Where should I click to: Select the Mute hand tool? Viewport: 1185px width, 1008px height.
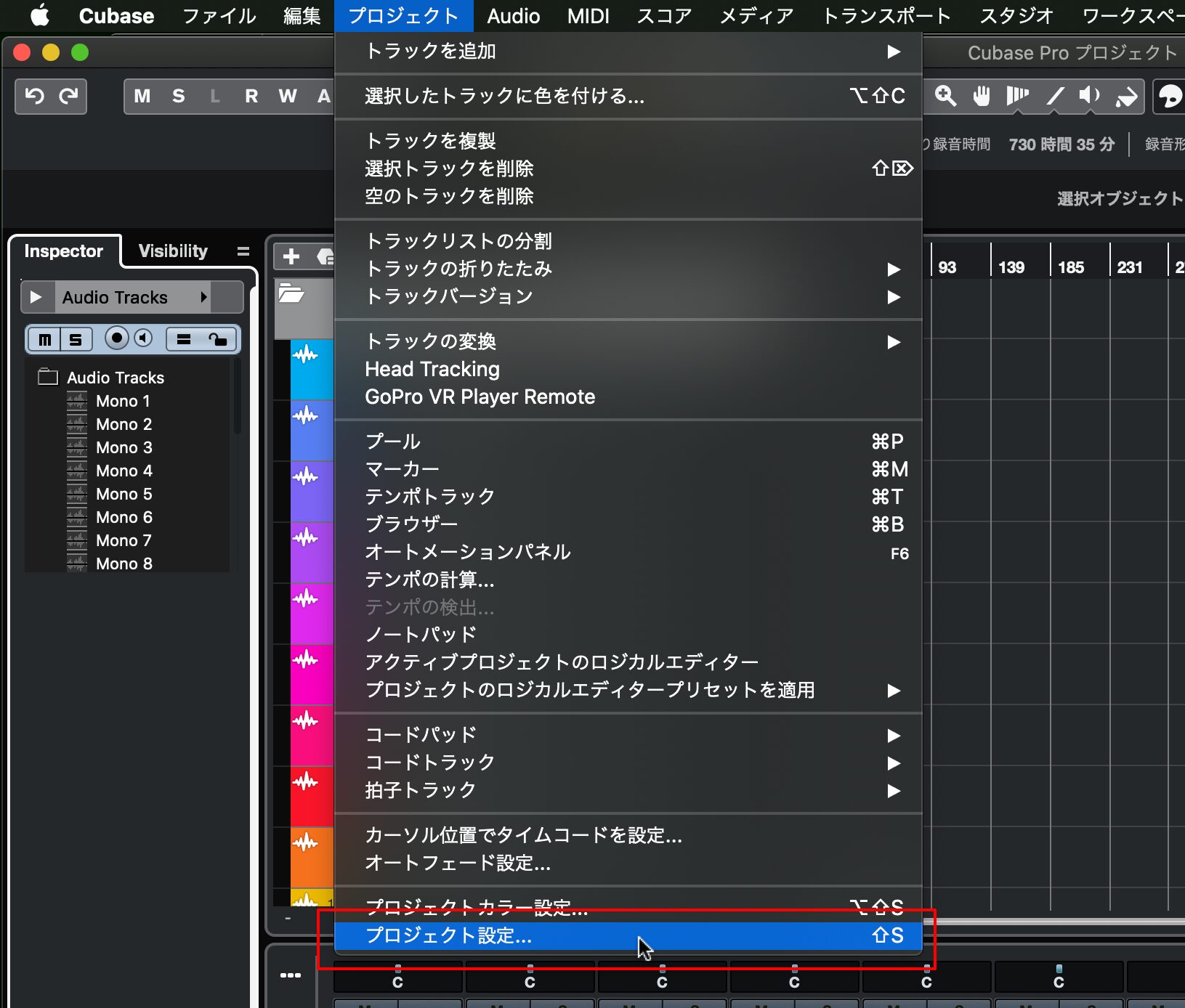(x=982, y=96)
